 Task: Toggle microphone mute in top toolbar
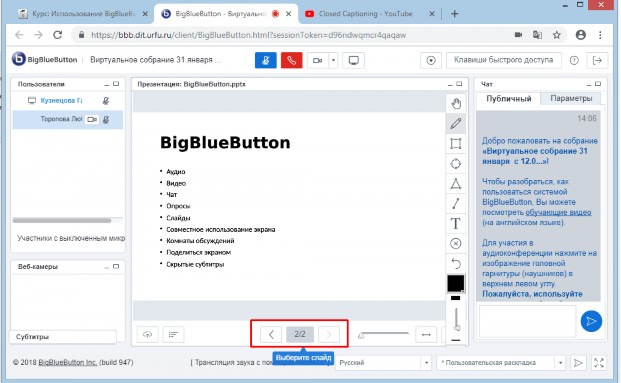tap(266, 61)
